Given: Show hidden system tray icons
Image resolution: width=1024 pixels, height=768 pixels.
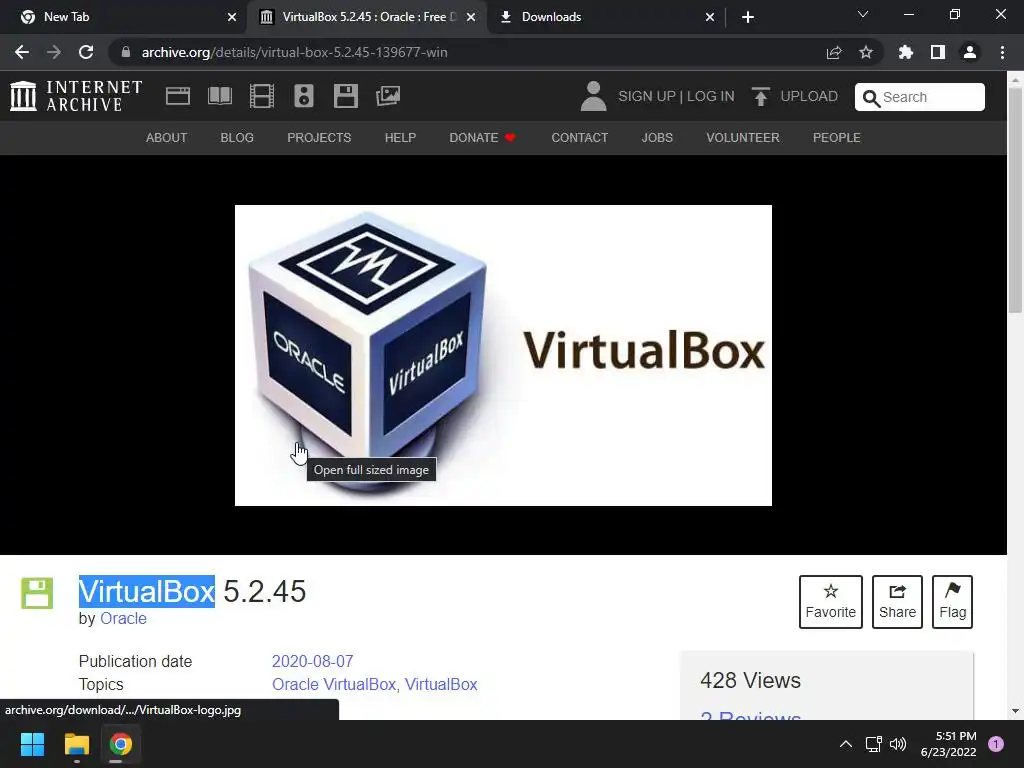Looking at the screenshot, I should 846,744.
